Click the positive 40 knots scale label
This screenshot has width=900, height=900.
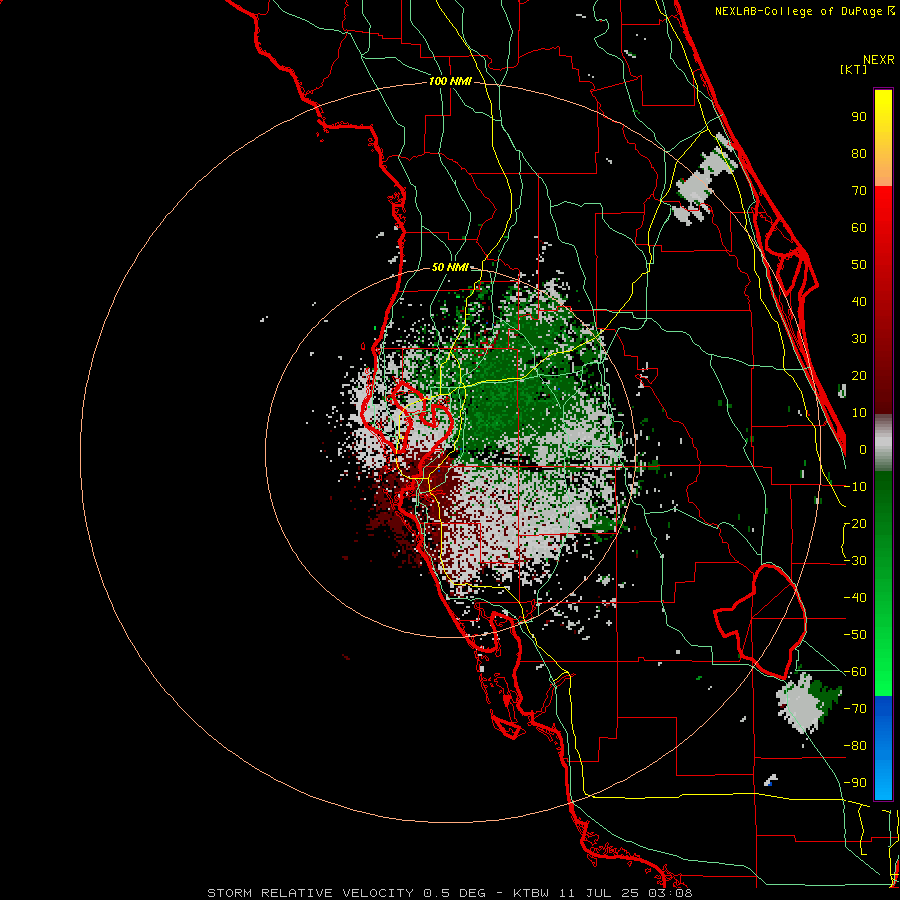[x=859, y=302]
